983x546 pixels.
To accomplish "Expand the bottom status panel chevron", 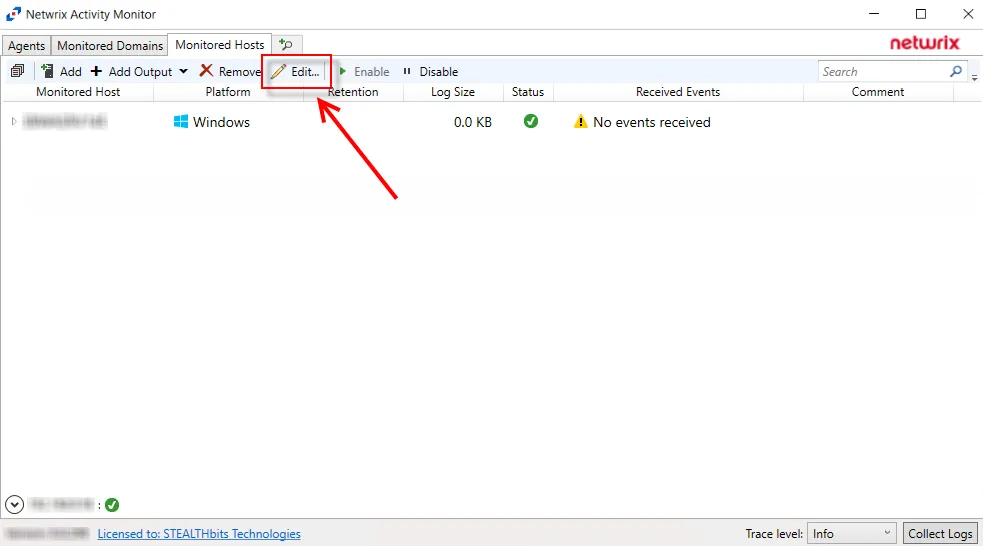I will (14, 504).
